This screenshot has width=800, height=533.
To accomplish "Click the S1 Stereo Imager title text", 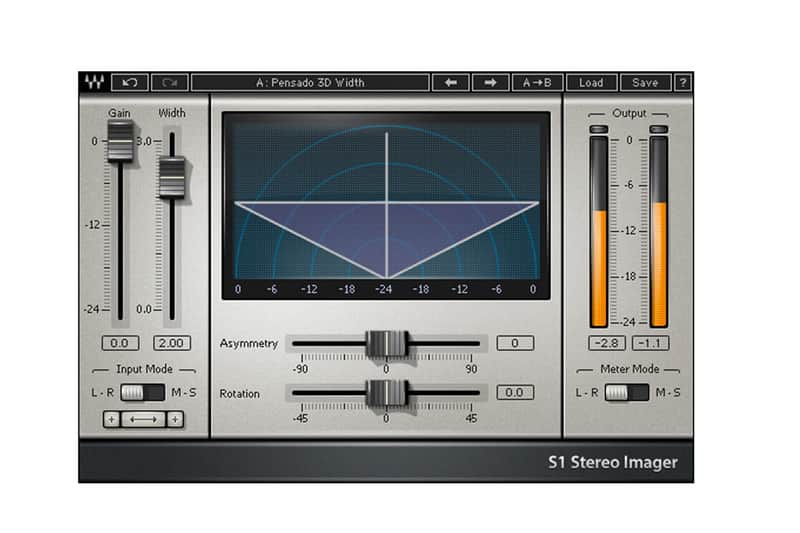I will coord(613,462).
